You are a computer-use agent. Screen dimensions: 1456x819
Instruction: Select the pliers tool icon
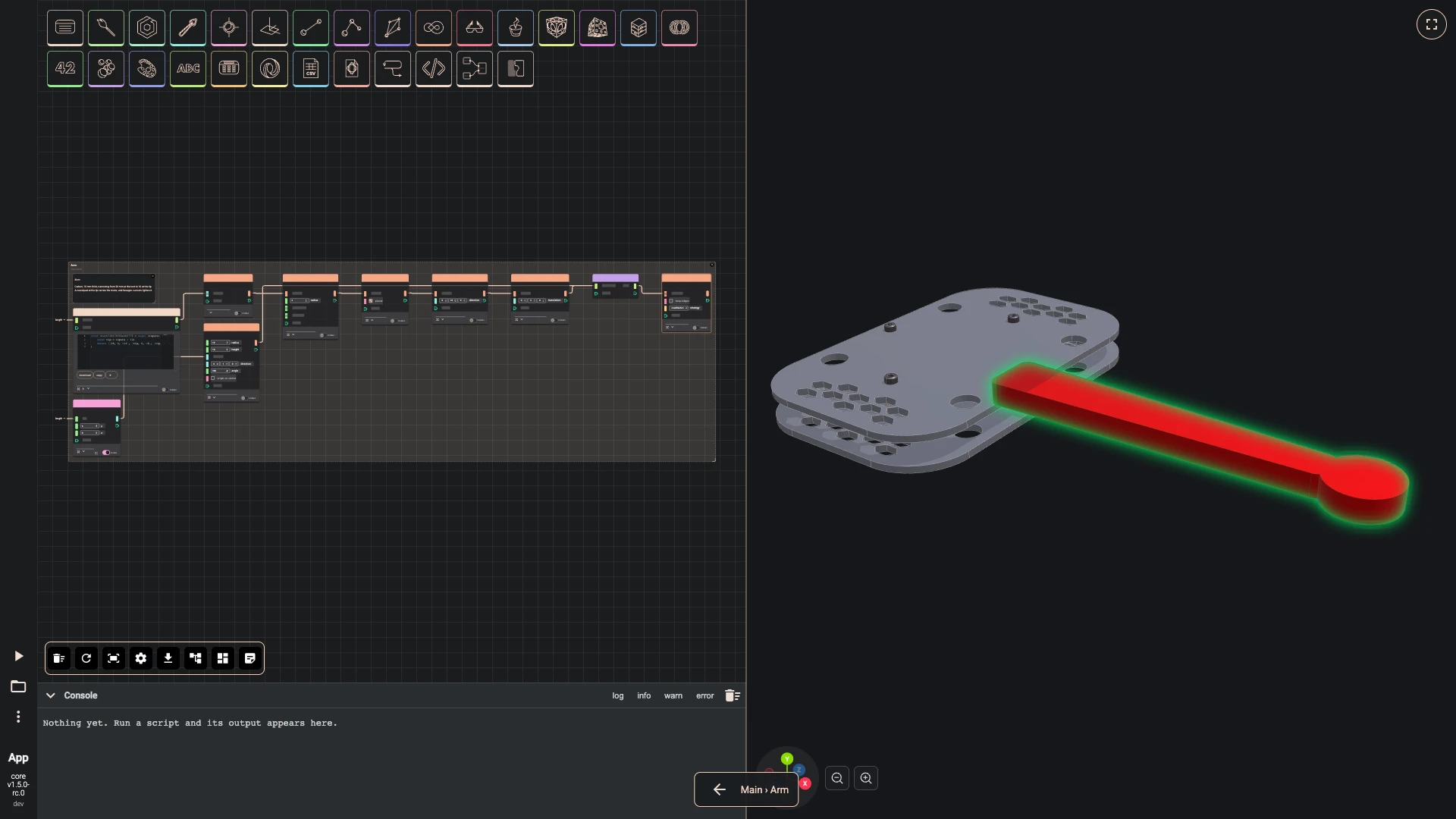(188, 28)
